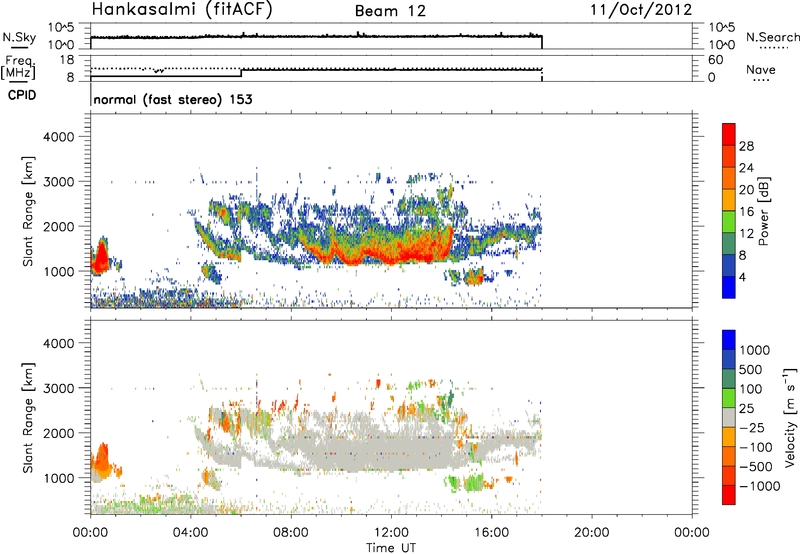Click the blue bottom of power colorbar
This screenshot has height=554, width=800.
[729, 287]
